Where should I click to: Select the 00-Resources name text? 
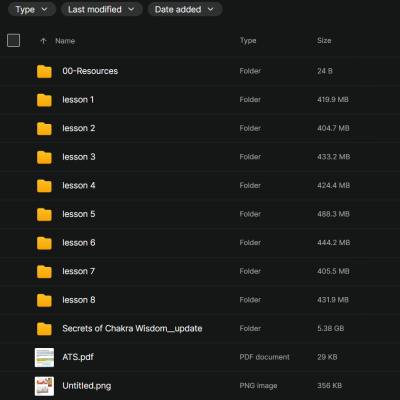(x=90, y=71)
